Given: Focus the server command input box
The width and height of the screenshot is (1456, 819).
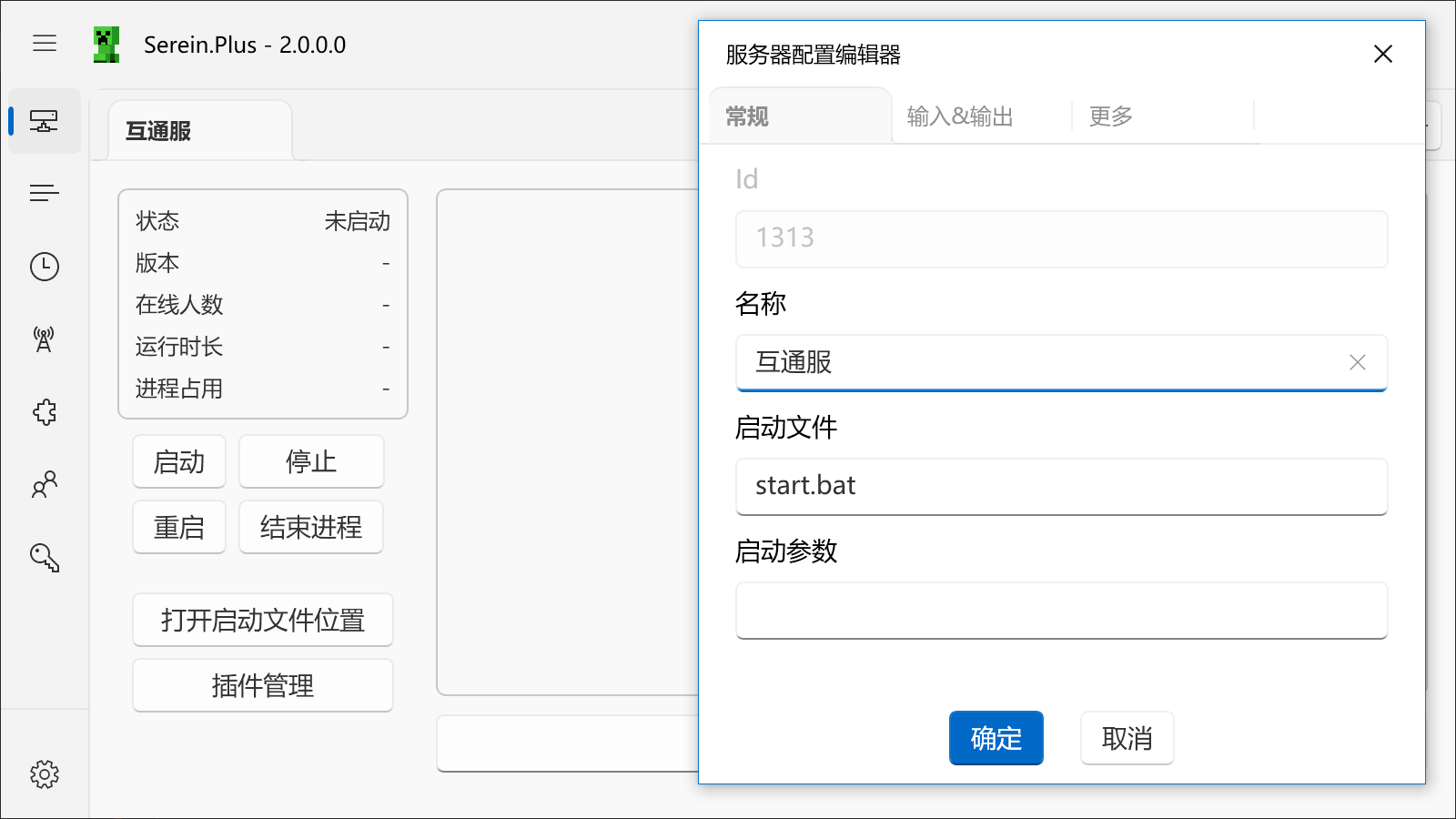Looking at the screenshot, I should pos(568,743).
